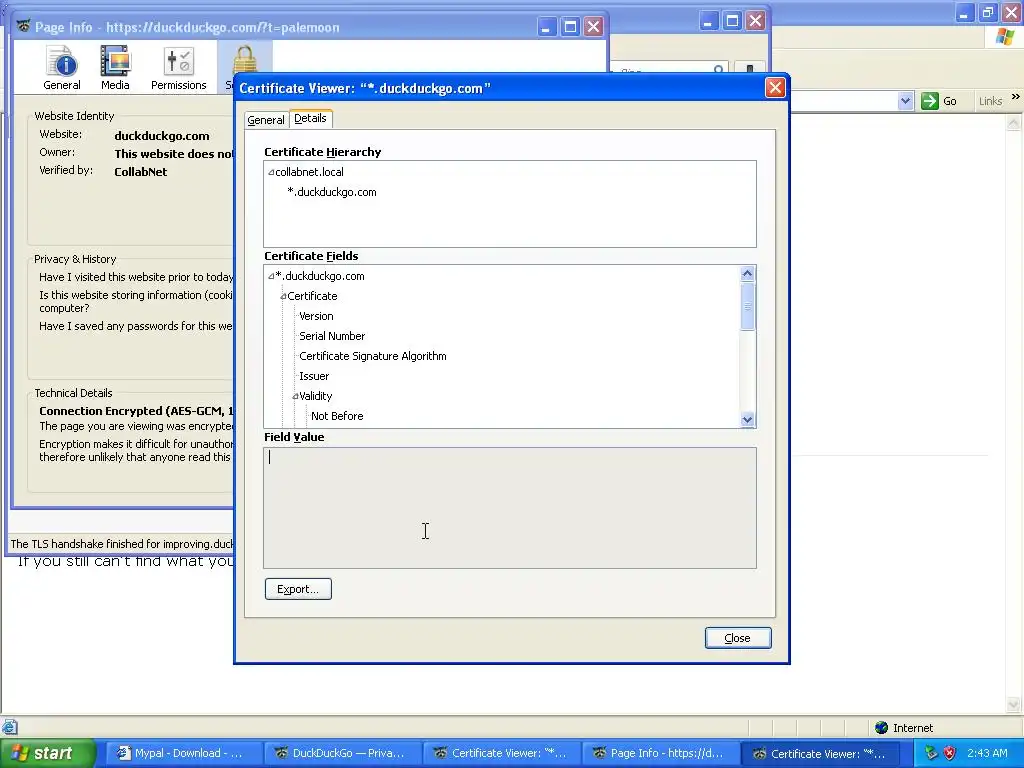The height and width of the screenshot is (768, 1024).
Task: Collapse the *.duckduckgo.com fields root node
Action: pos(270,276)
